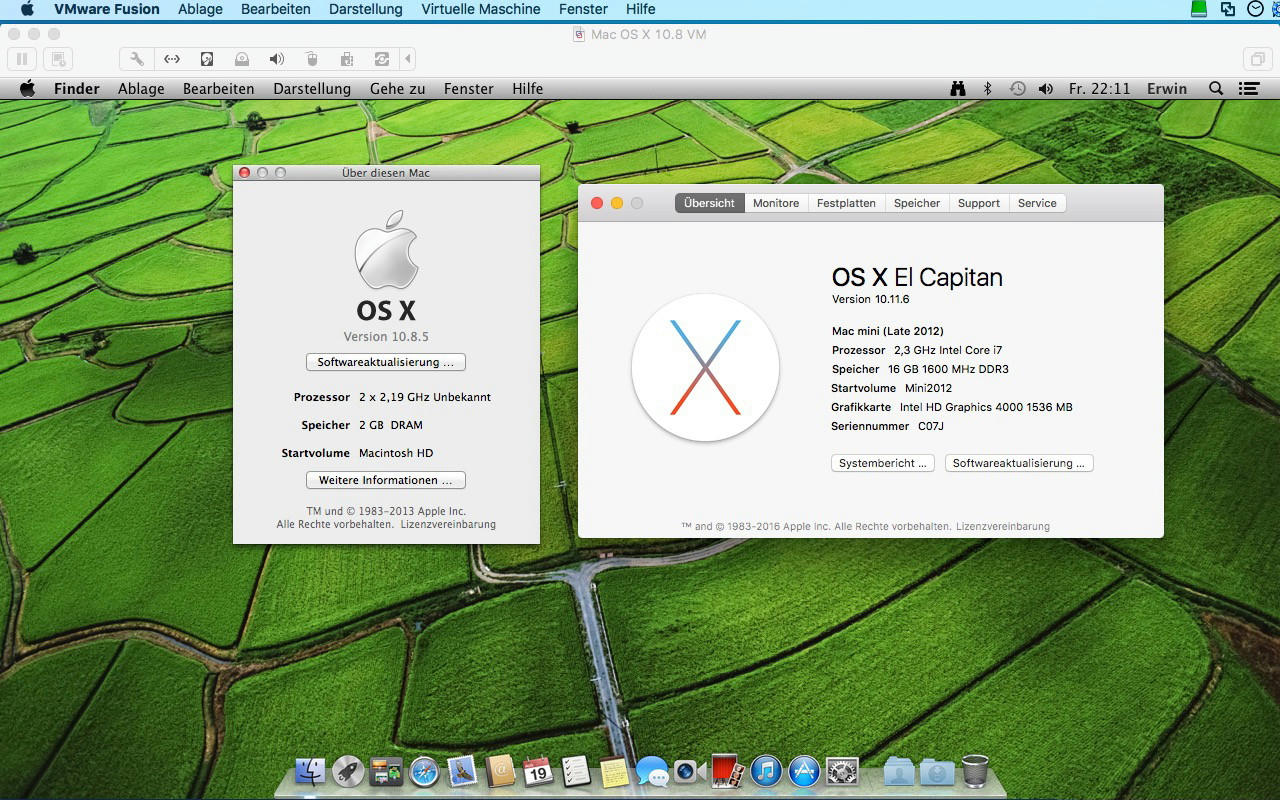
Task: Select the Übersicht tab
Action: click(710, 203)
